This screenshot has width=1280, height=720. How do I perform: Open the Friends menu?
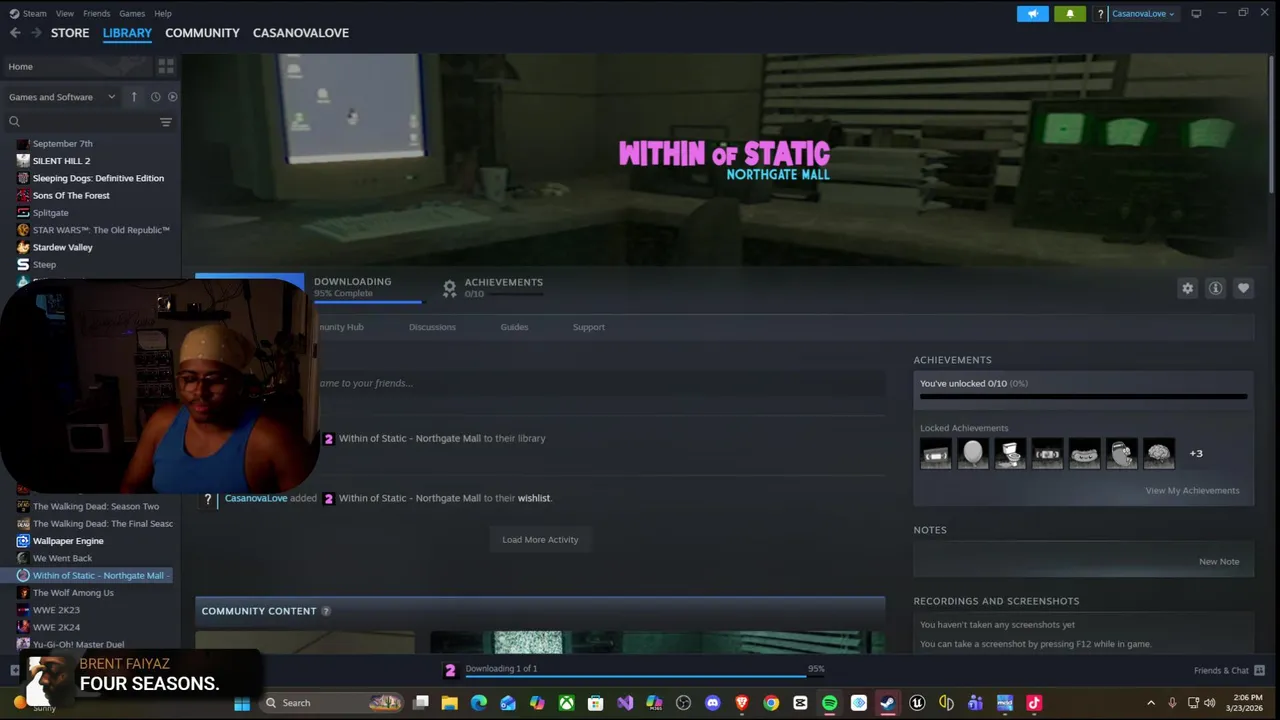pyautogui.click(x=97, y=14)
